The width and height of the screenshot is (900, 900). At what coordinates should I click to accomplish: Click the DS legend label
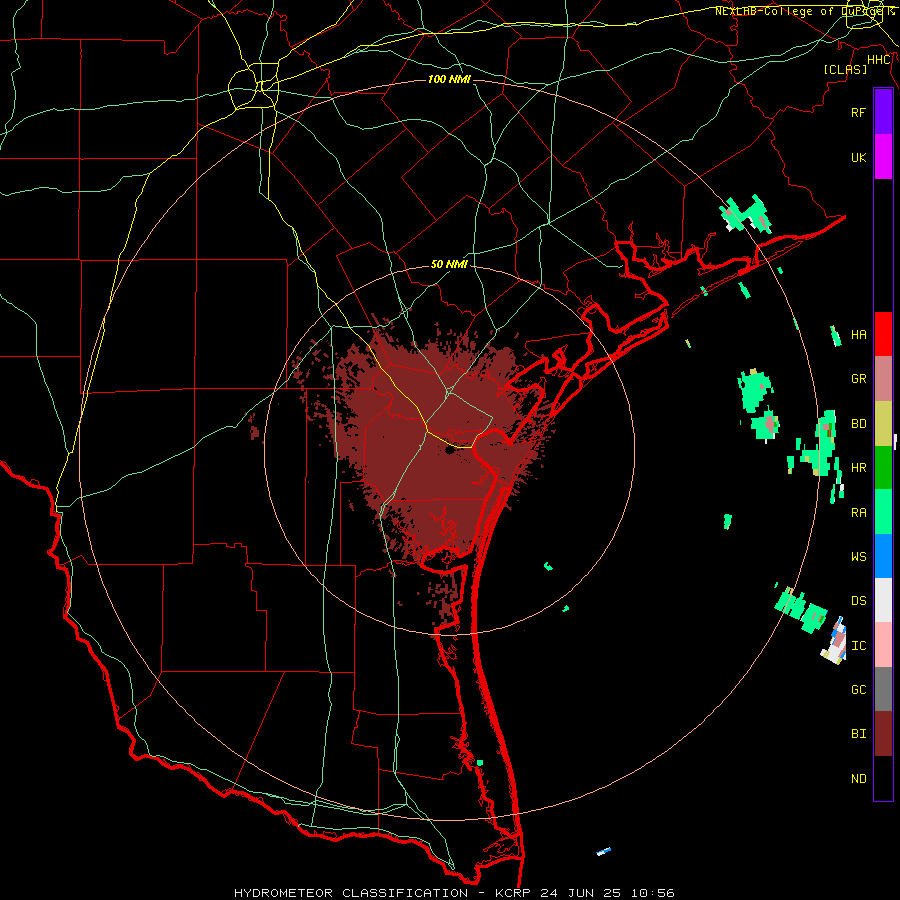point(859,601)
